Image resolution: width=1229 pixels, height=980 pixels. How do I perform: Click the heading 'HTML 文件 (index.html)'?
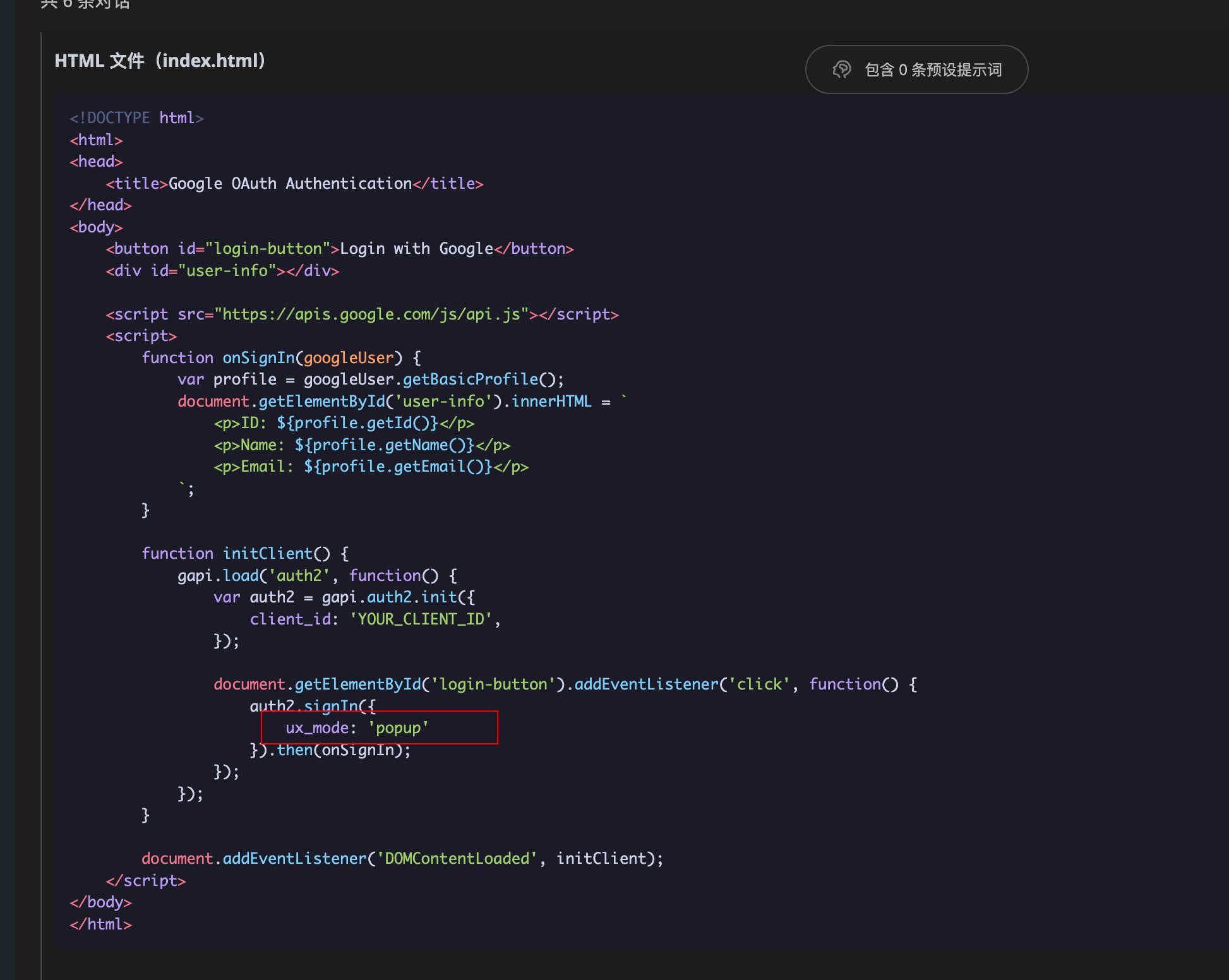click(160, 61)
